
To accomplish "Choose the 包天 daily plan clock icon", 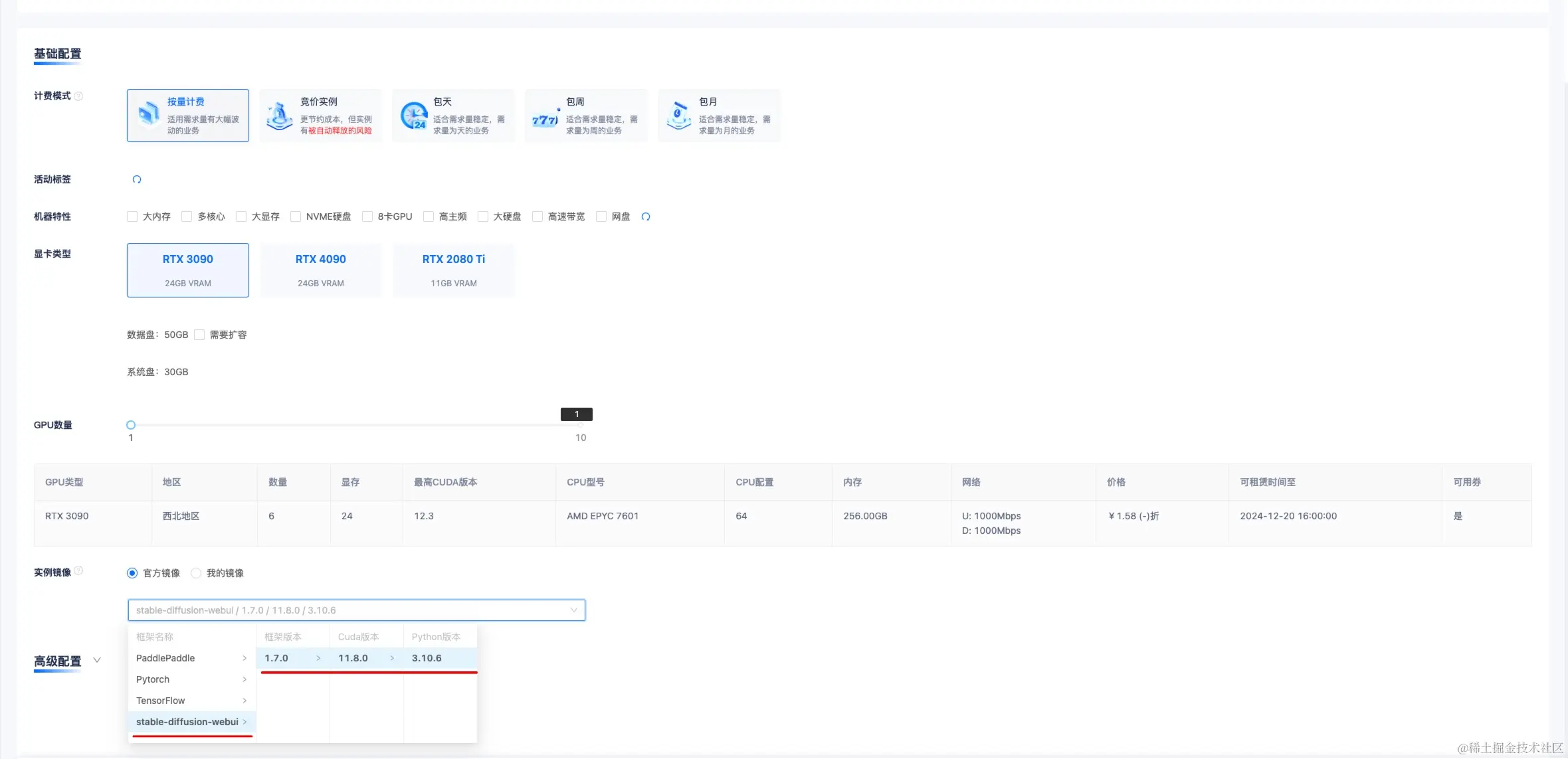I will pyautogui.click(x=414, y=116).
